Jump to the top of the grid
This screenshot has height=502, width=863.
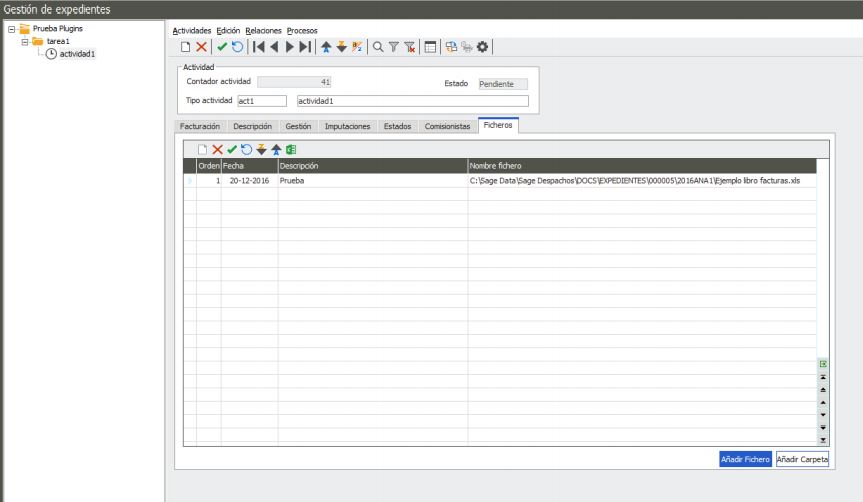coord(823,377)
